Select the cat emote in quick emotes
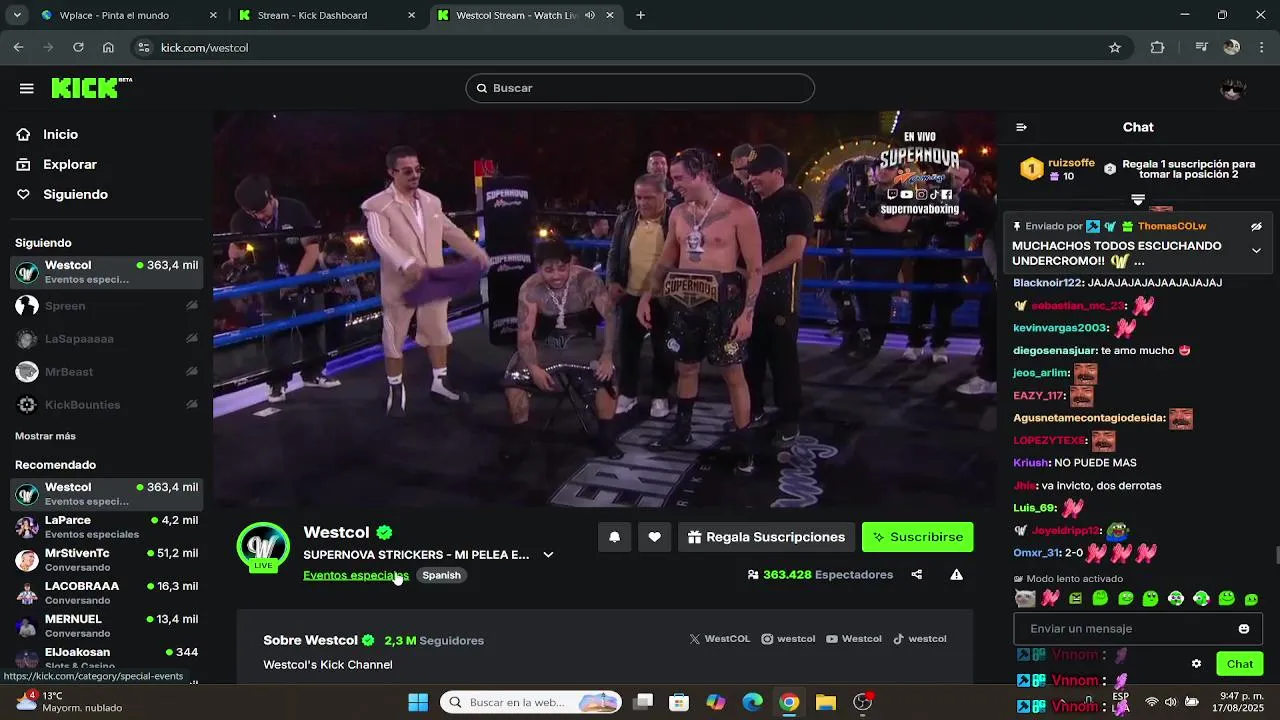Image resolution: width=1280 pixels, height=720 pixels. 1025,598
